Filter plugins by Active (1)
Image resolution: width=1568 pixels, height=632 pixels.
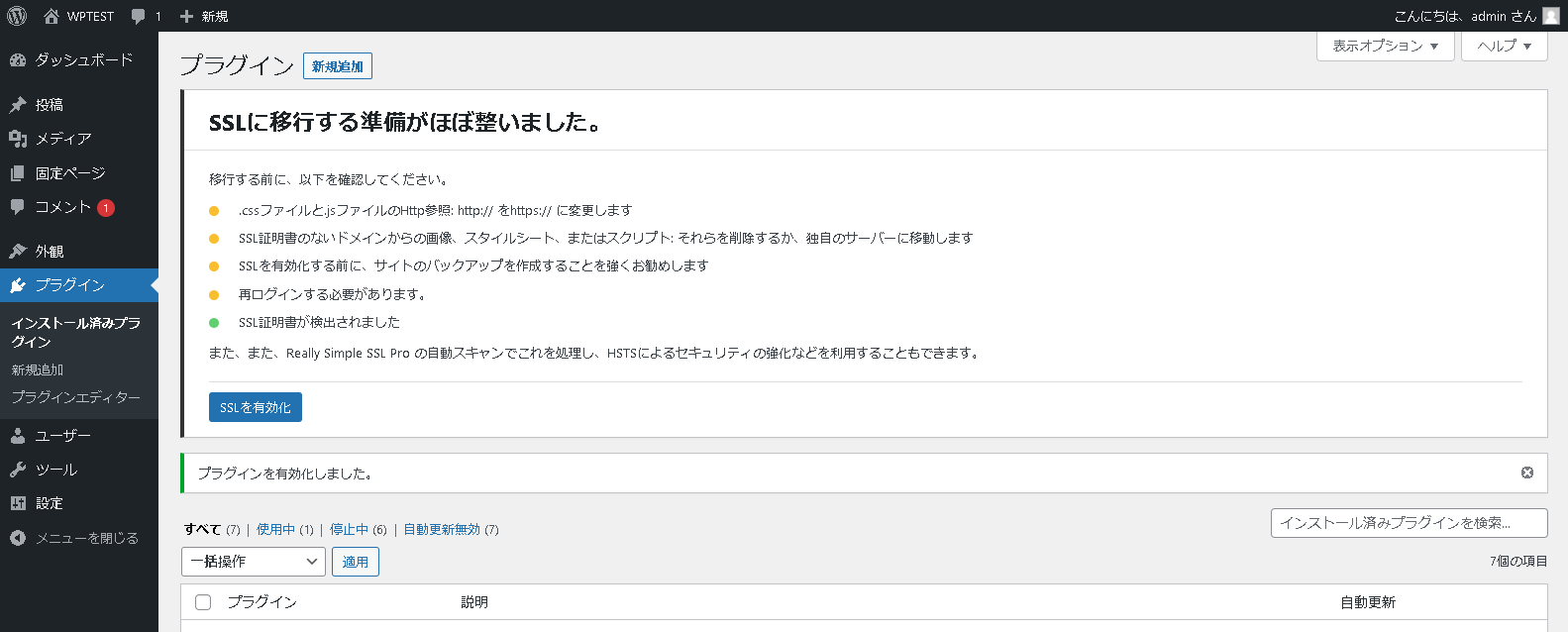(x=285, y=529)
